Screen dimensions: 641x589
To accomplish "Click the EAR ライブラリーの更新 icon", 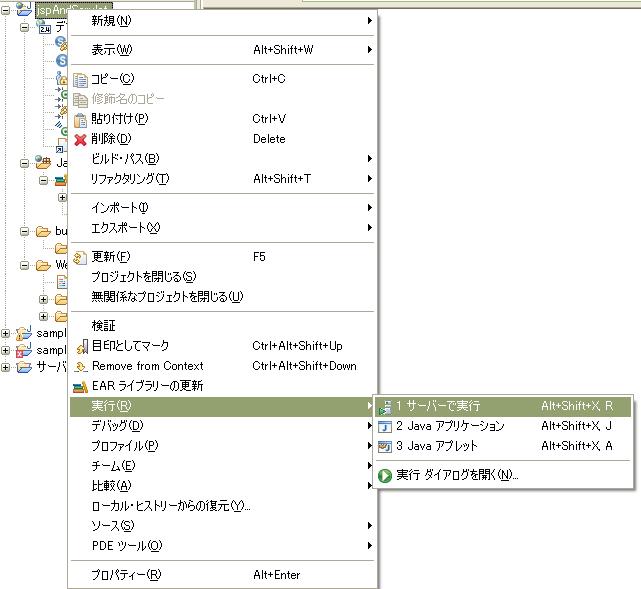I will pos(81,386).
